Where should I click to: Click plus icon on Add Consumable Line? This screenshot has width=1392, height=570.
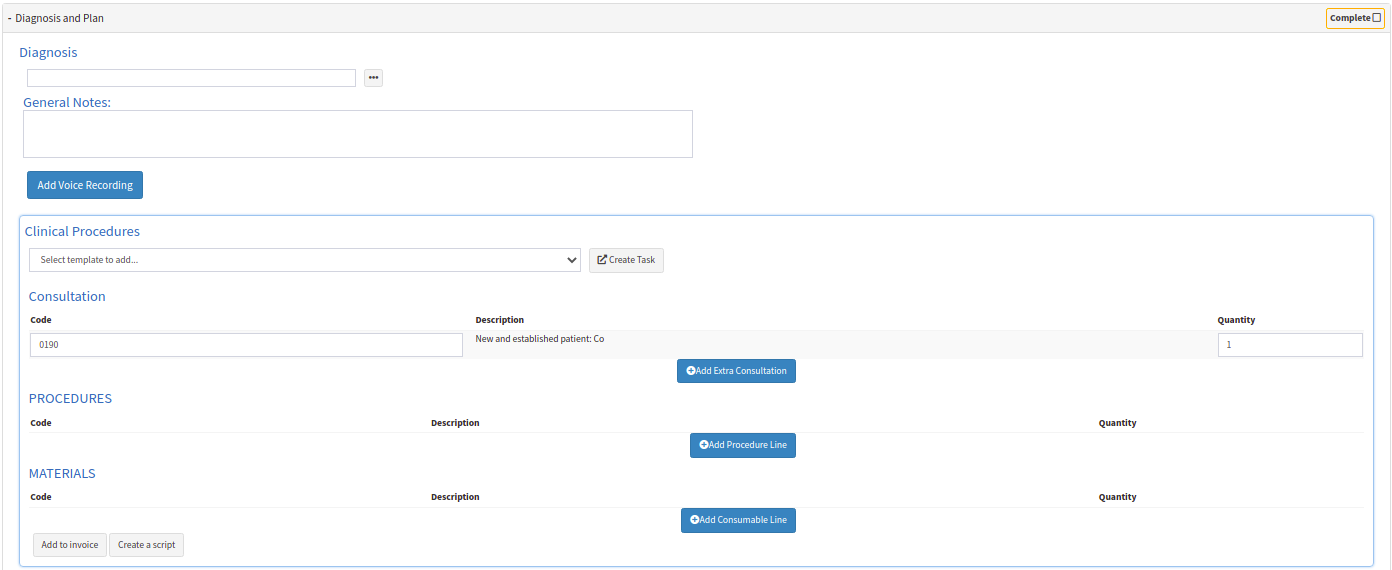pyautogui.click(x=695, y=520)
